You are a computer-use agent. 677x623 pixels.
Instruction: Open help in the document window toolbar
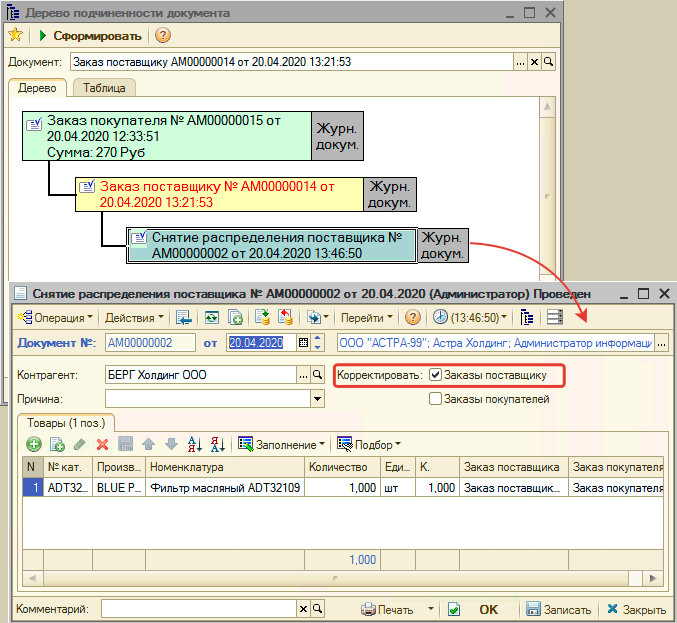[x=413, y=318]
